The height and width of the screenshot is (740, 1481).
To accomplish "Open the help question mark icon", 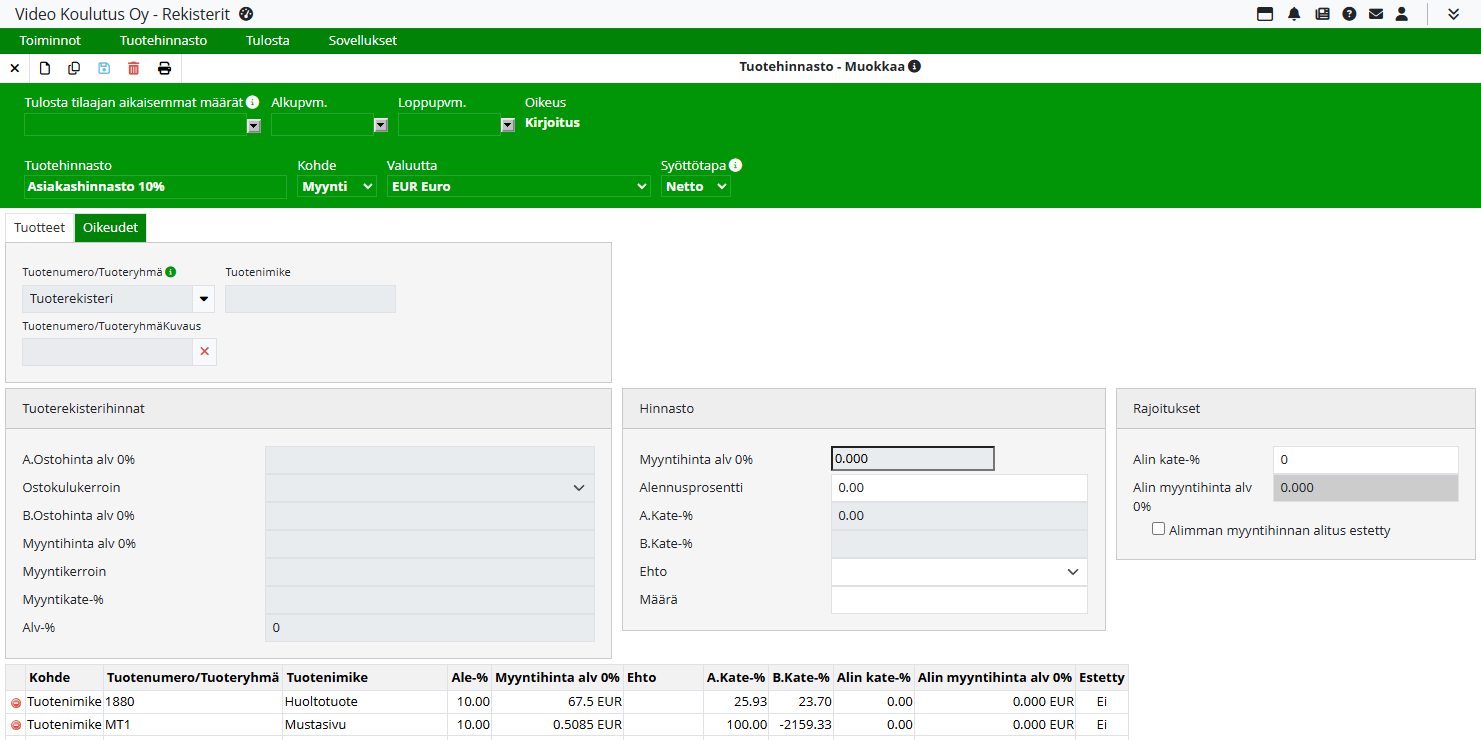I will (x=1349, y=14).
